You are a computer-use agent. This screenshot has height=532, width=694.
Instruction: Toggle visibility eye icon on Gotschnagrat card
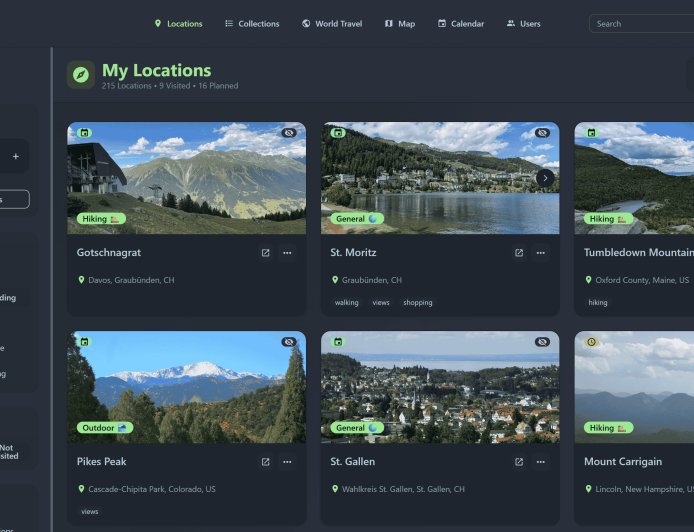coord(289,133)
